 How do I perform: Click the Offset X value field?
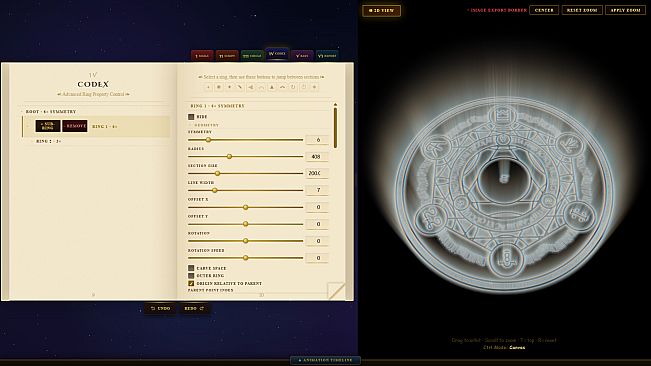317,207
